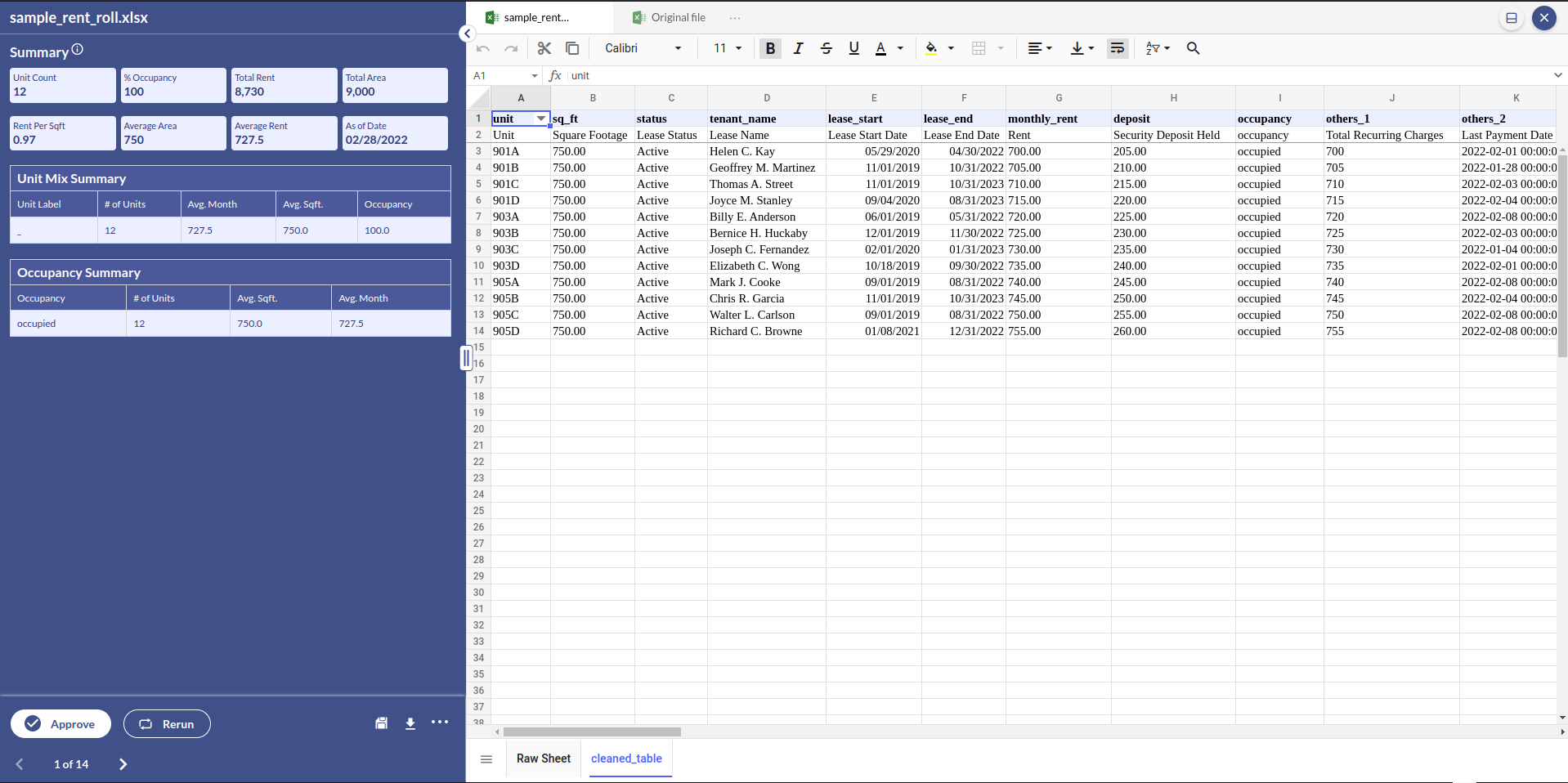
Task: Click the As of Date card
Action: [395, 133]
